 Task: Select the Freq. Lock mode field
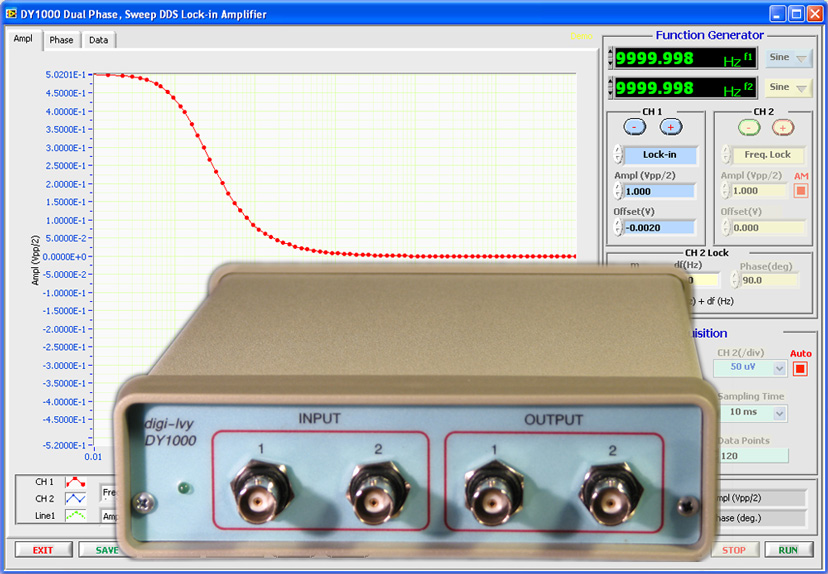768,155
